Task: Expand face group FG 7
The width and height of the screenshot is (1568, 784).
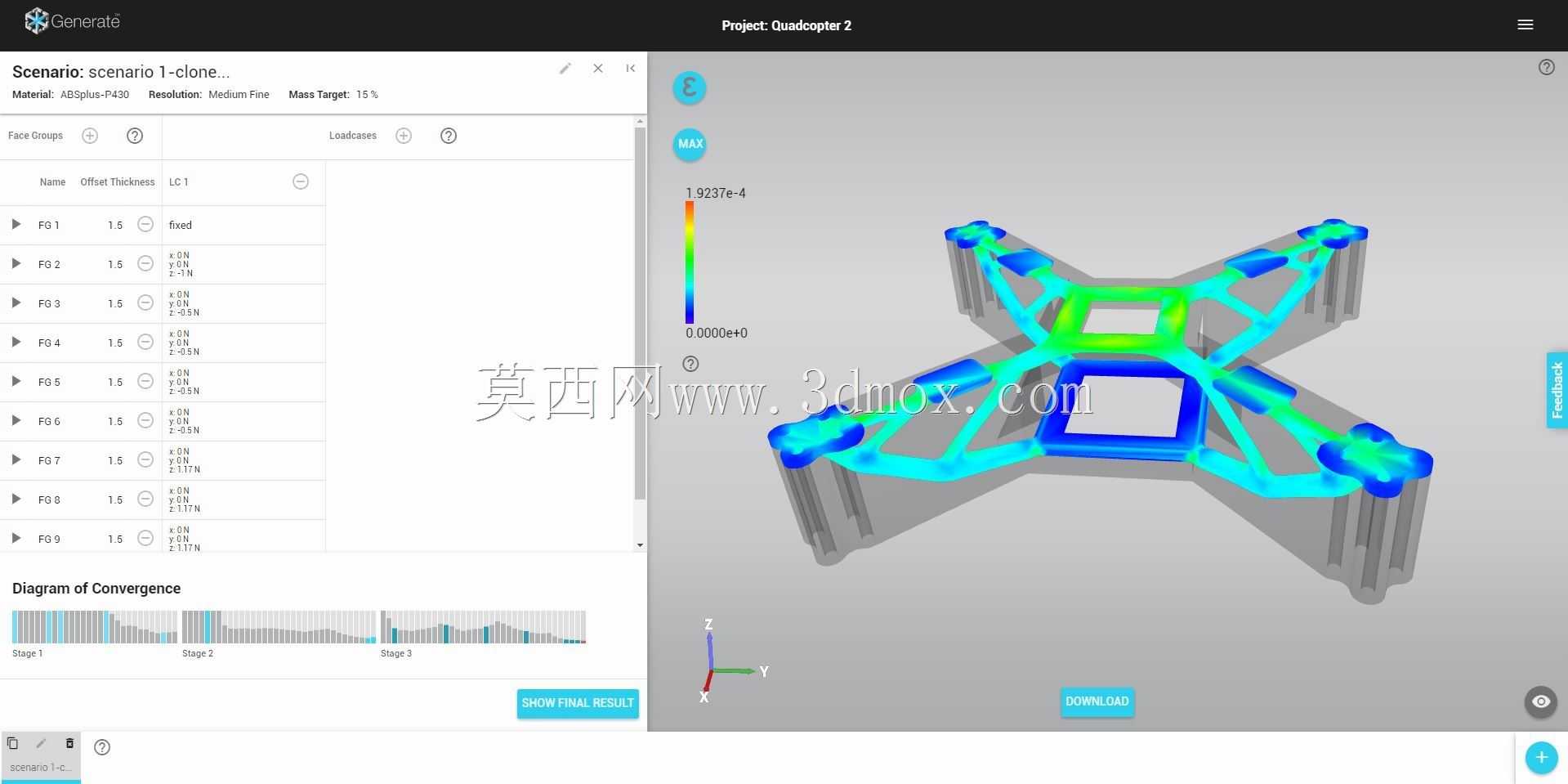Action: [16, 459]
